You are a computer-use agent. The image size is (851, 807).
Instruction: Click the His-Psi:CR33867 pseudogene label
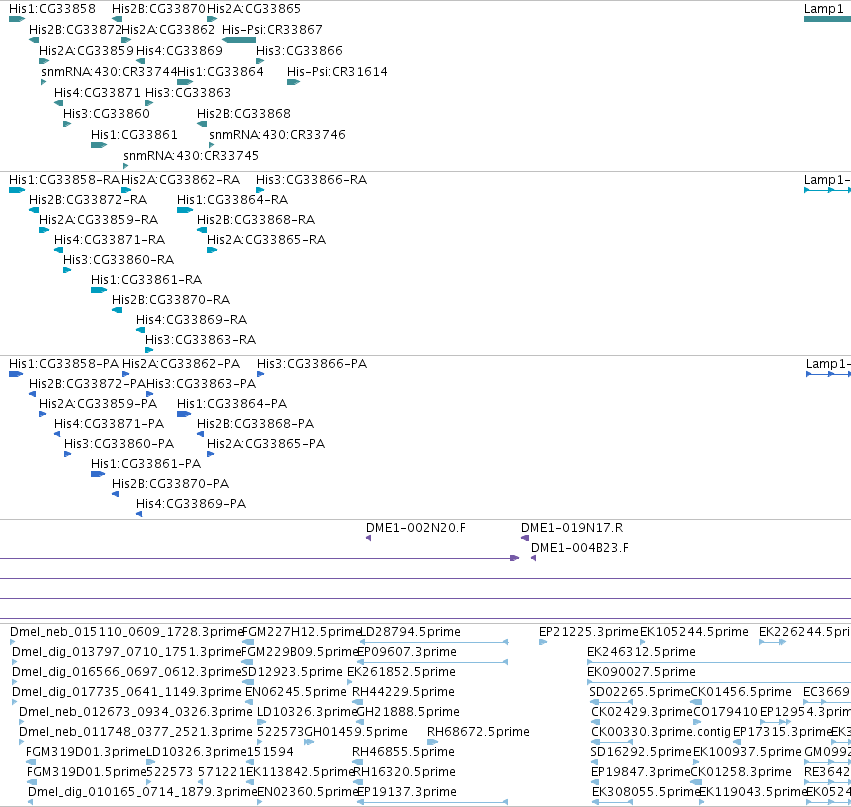(x=272, y=29)
